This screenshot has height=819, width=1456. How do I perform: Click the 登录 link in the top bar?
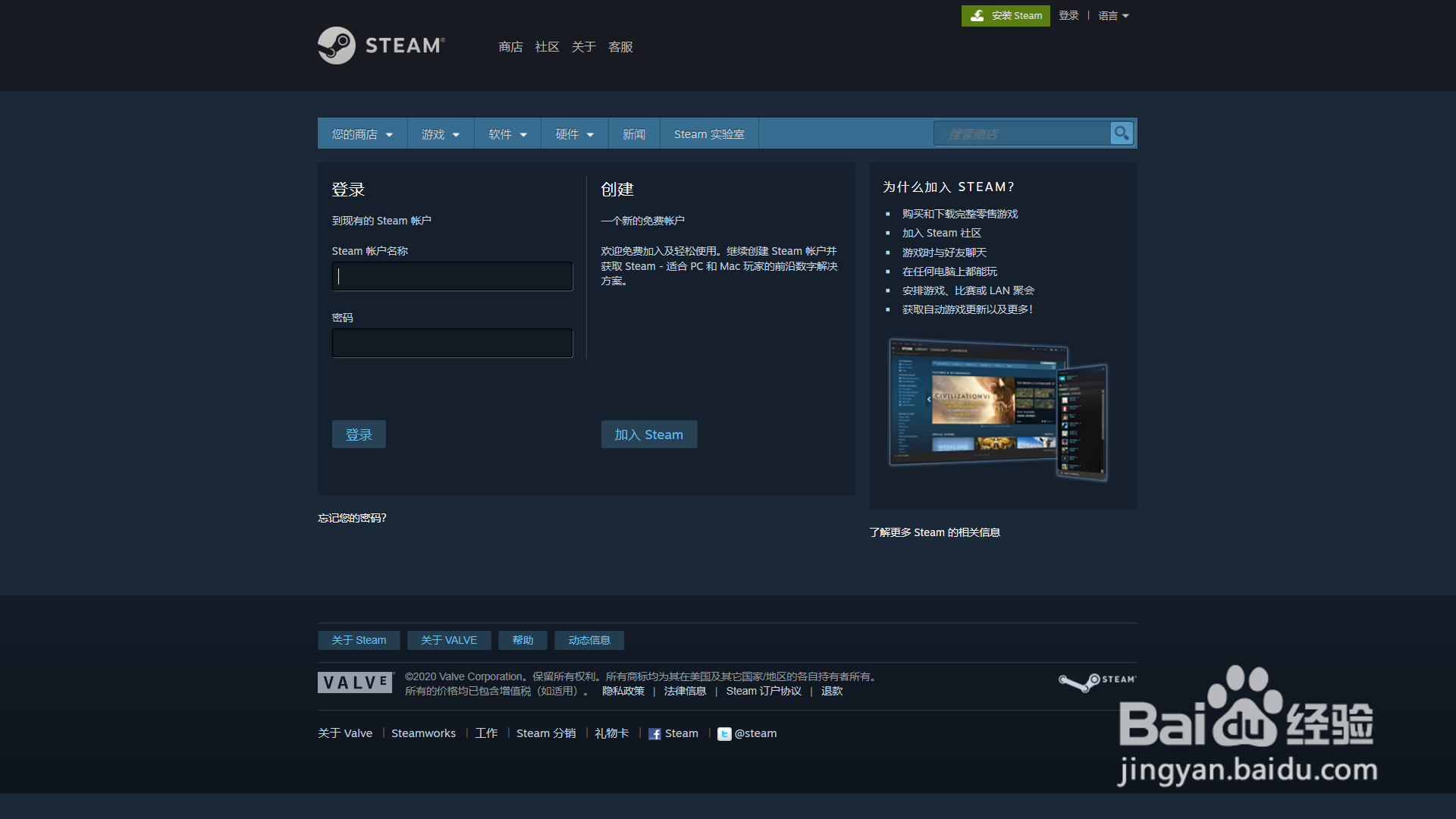point(1068,16)
